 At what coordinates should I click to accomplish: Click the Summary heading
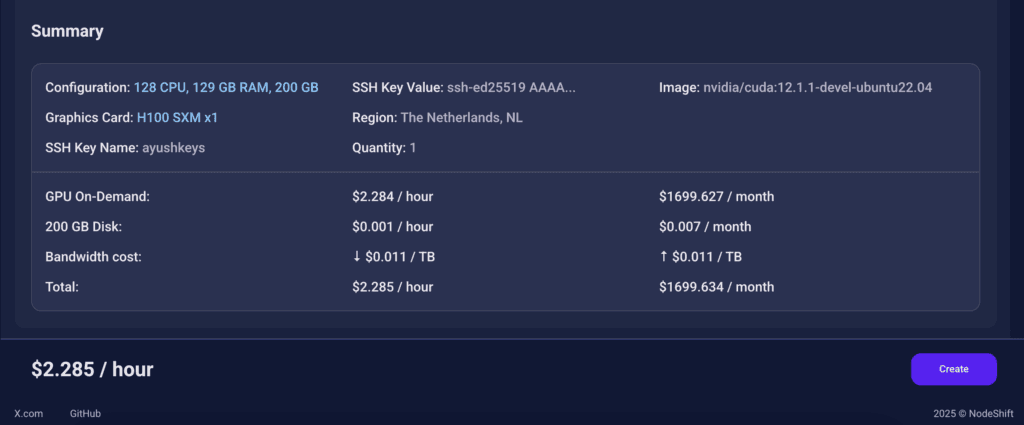click(x=67, y=31)
